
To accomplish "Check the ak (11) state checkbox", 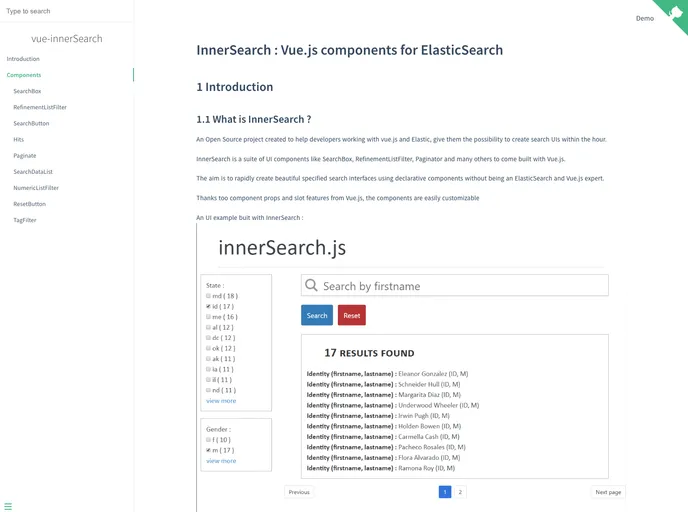I will pyautogui.click(x=208, y=359).
